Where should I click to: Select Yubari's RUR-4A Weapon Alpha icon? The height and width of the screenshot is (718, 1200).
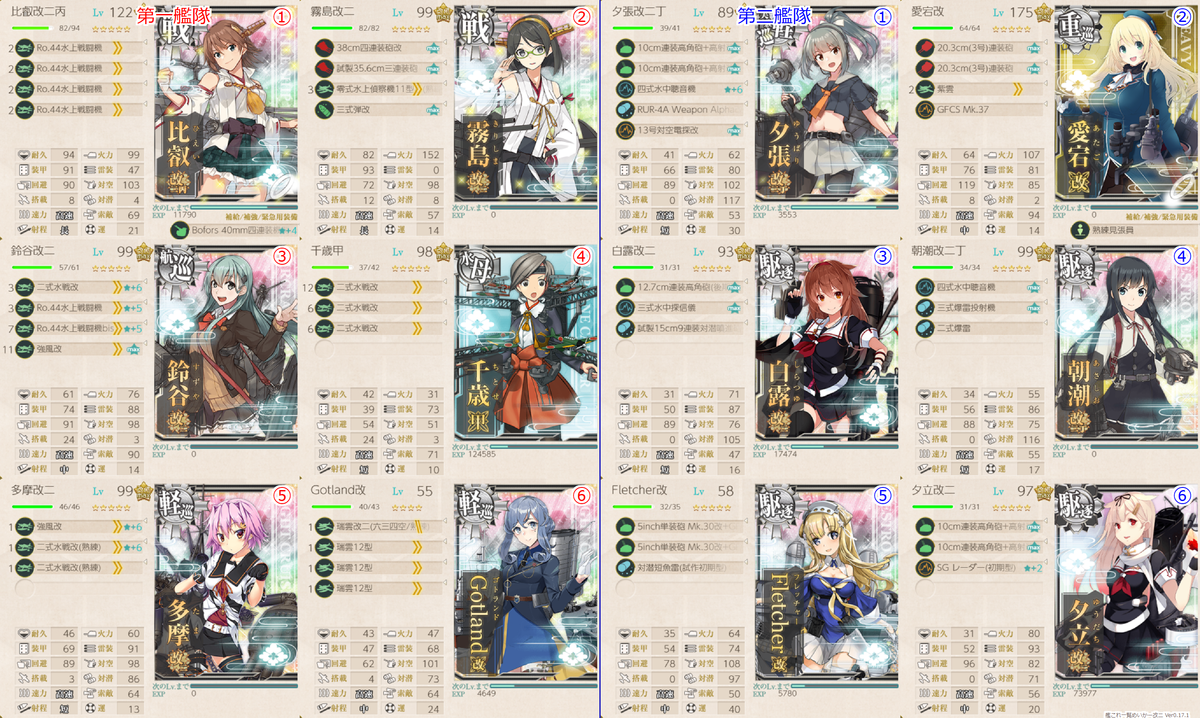point(623,108)
